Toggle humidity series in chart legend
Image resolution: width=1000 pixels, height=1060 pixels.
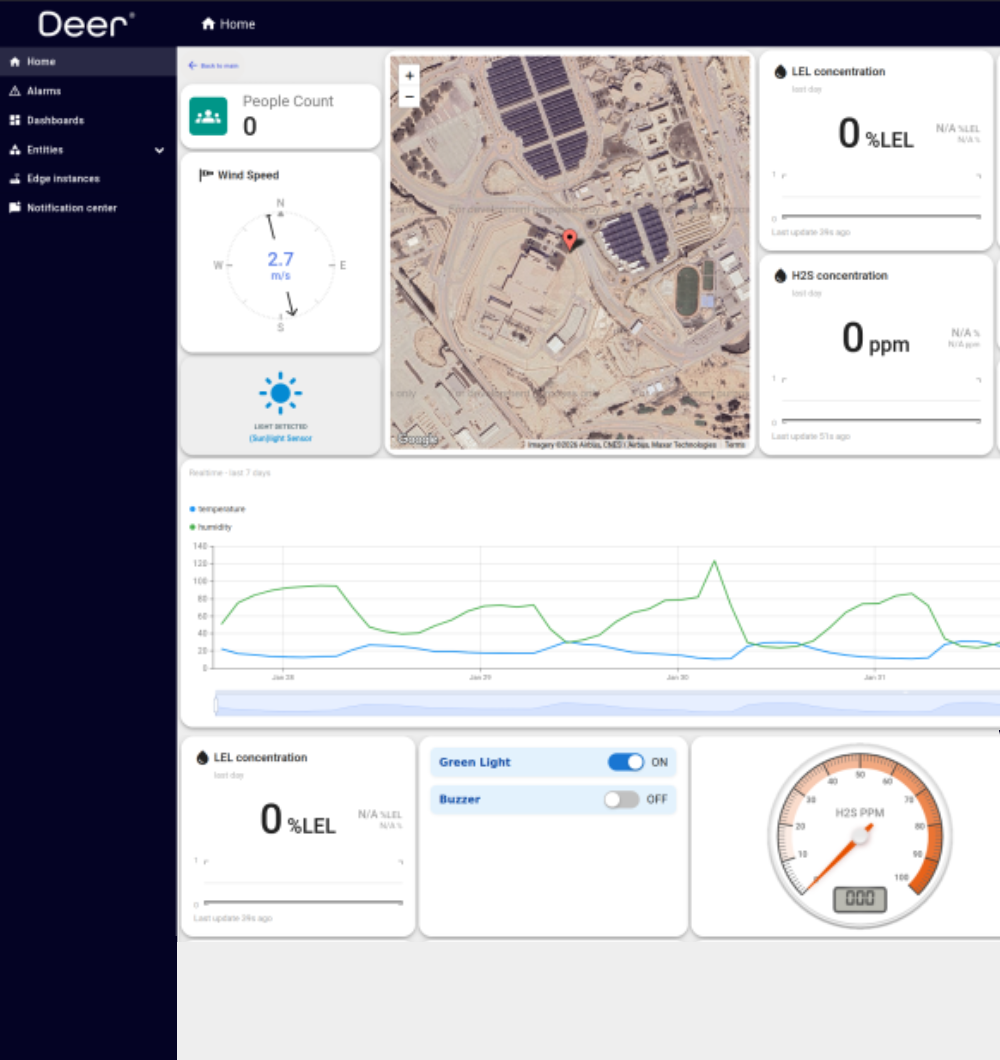click(x=211, y=527)
